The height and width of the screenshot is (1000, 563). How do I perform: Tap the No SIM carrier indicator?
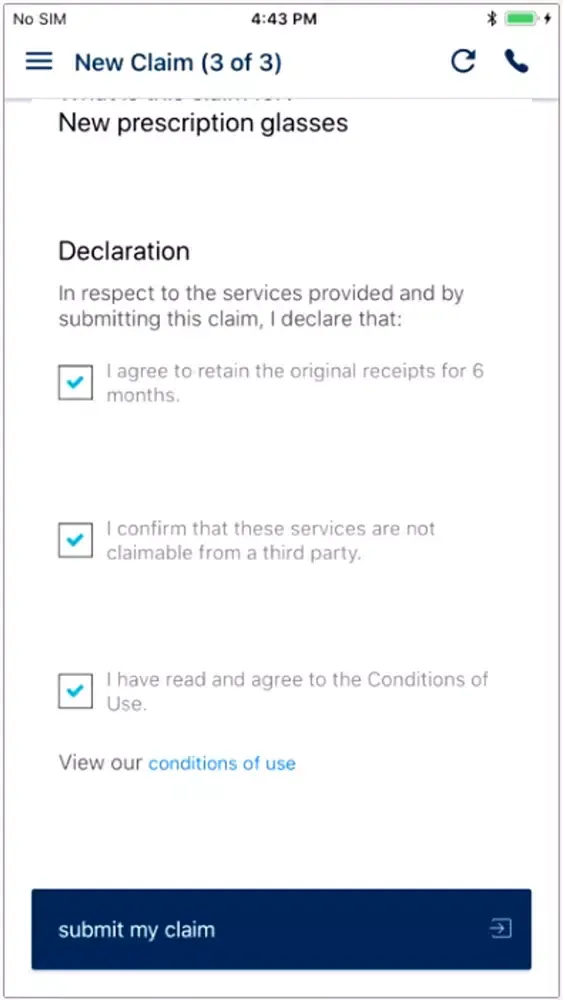point(40,19)
